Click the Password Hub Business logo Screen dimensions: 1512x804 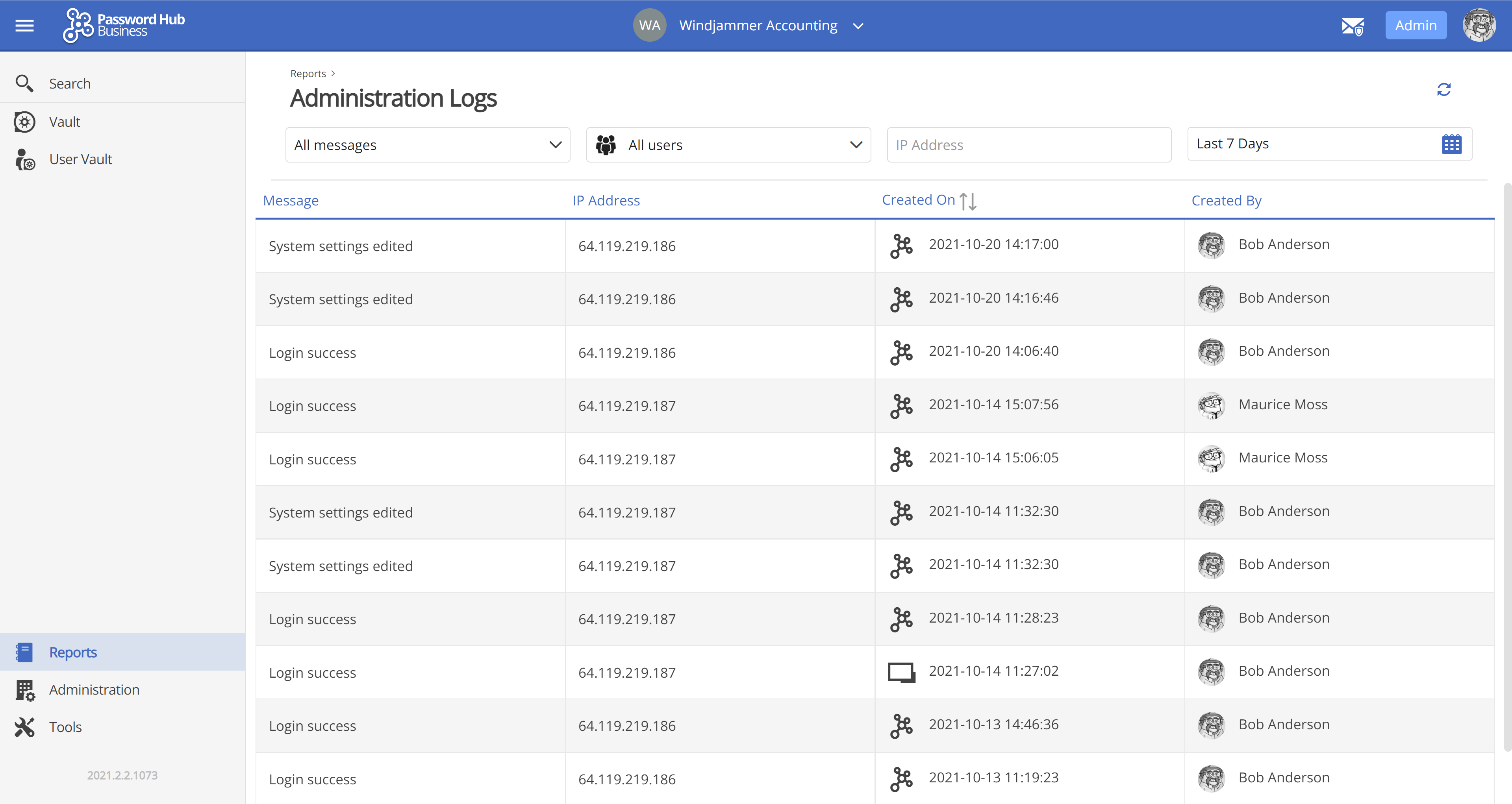pyautogui.click(x=124, y=25)
